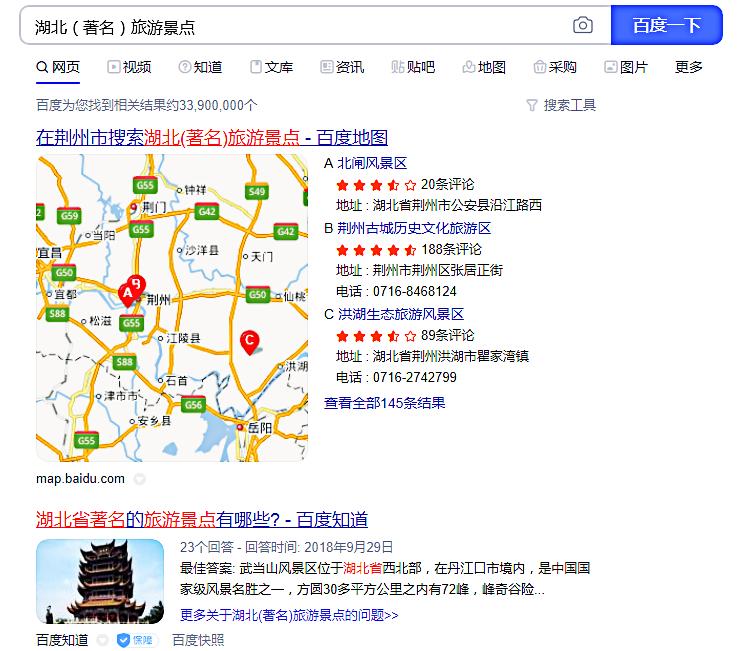The image size is (740, 651).
Task: Click the icon next to 百度知道 source
Action: click(102, 641)
